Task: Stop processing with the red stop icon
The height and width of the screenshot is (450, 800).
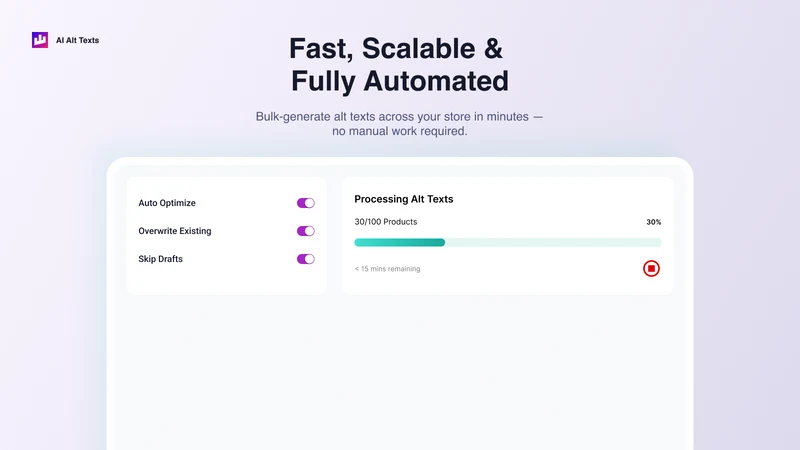Action: [651, 268]
